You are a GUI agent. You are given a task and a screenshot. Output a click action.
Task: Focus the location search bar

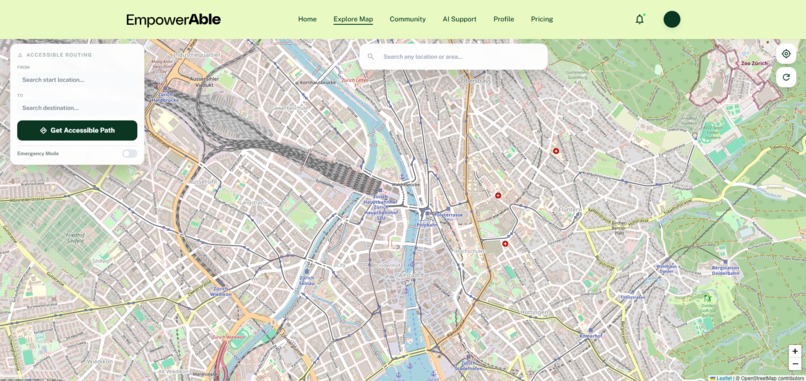point(453,57)
